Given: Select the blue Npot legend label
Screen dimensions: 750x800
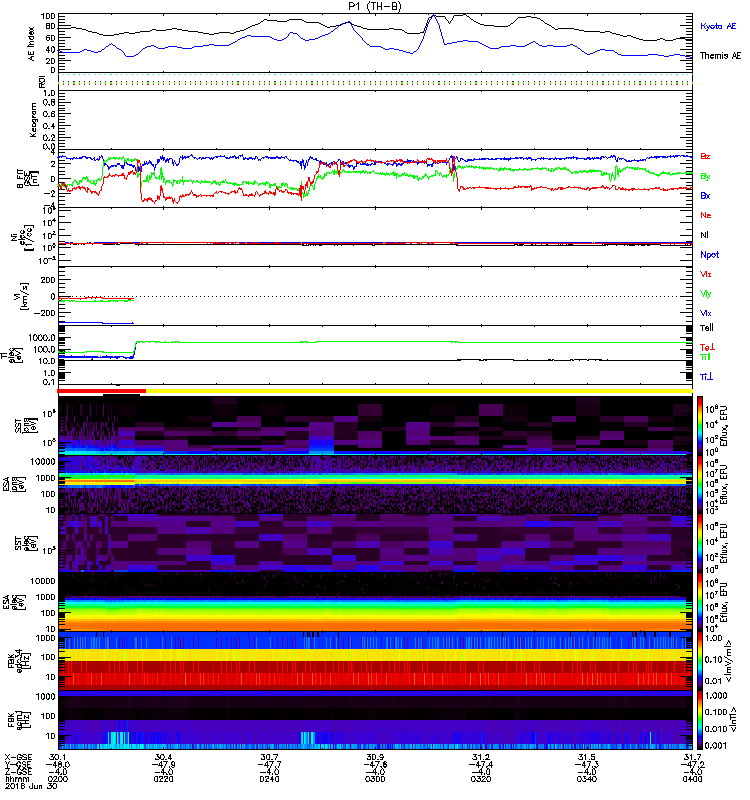Looking at the screenshot, I should 710,255.
